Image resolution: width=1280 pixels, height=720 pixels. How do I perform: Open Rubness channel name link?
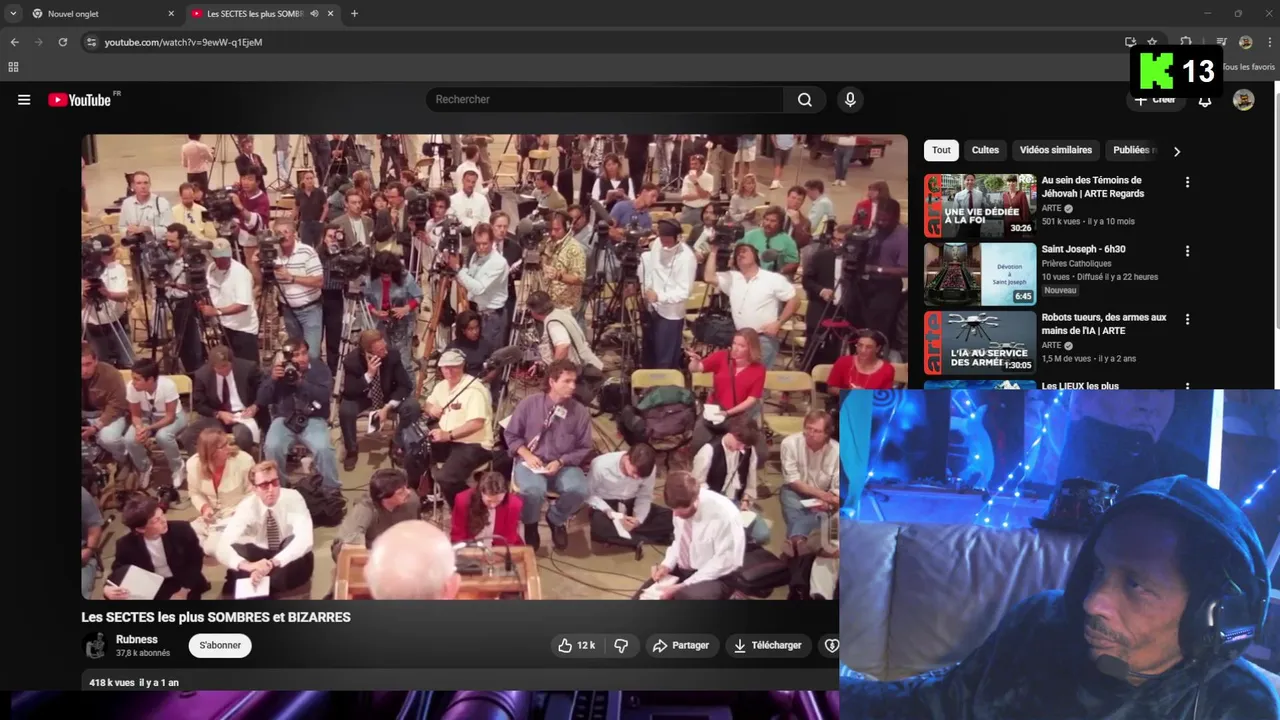tap(137, 639)
